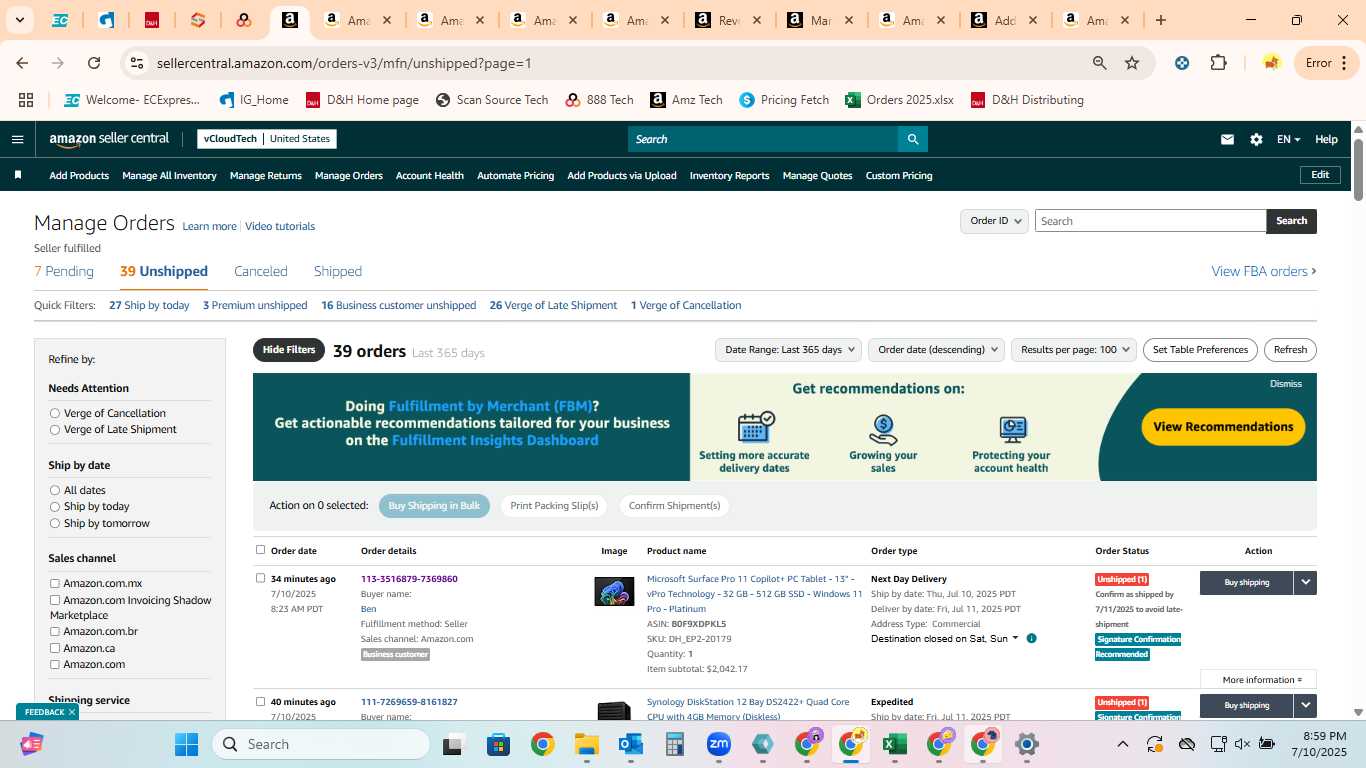Screen dimensions: 1366x768
Task: Open Outlook from the taskbar
Action: (631, 744)
